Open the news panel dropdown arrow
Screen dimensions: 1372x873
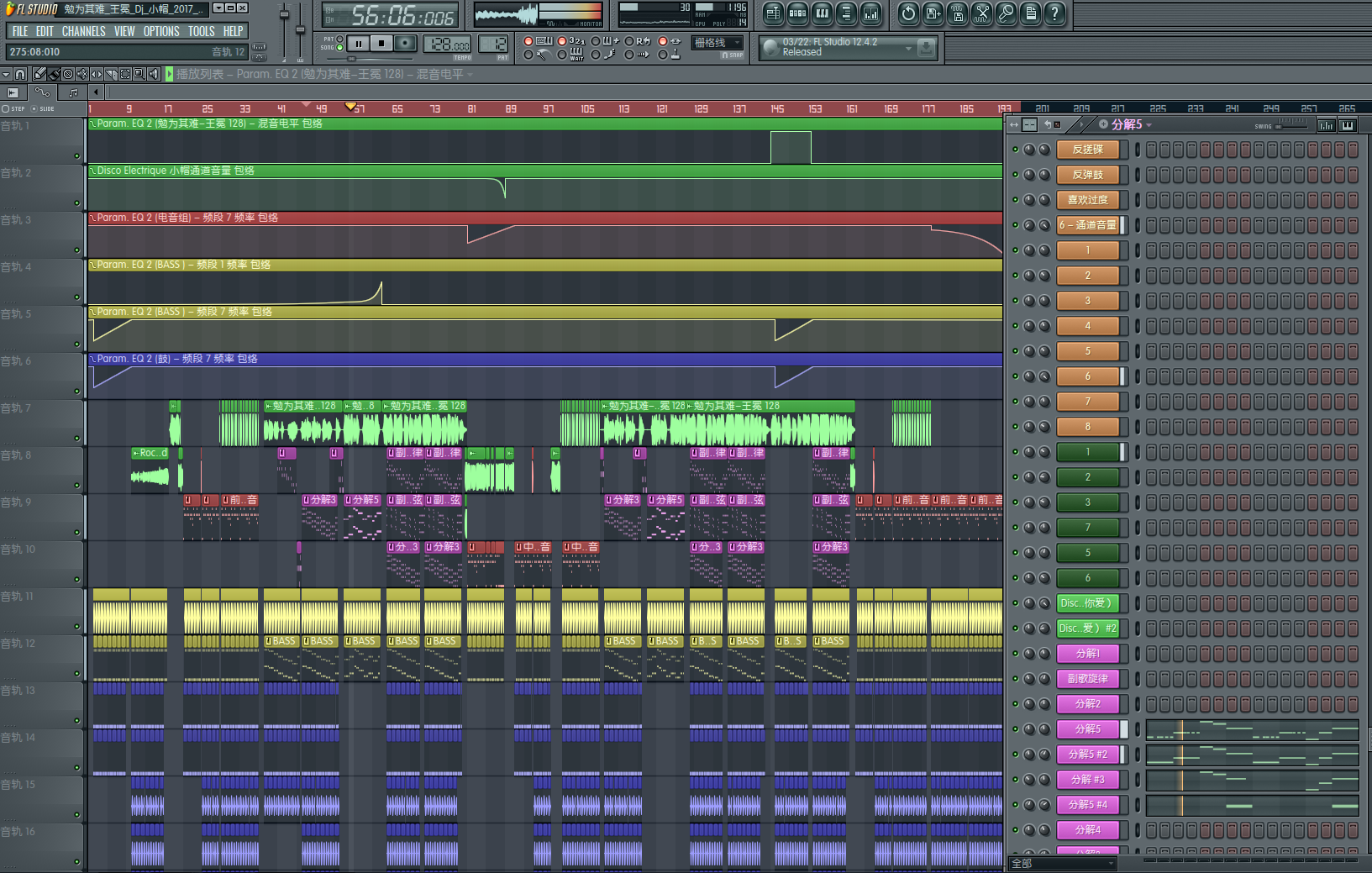(x=908, y=49)
